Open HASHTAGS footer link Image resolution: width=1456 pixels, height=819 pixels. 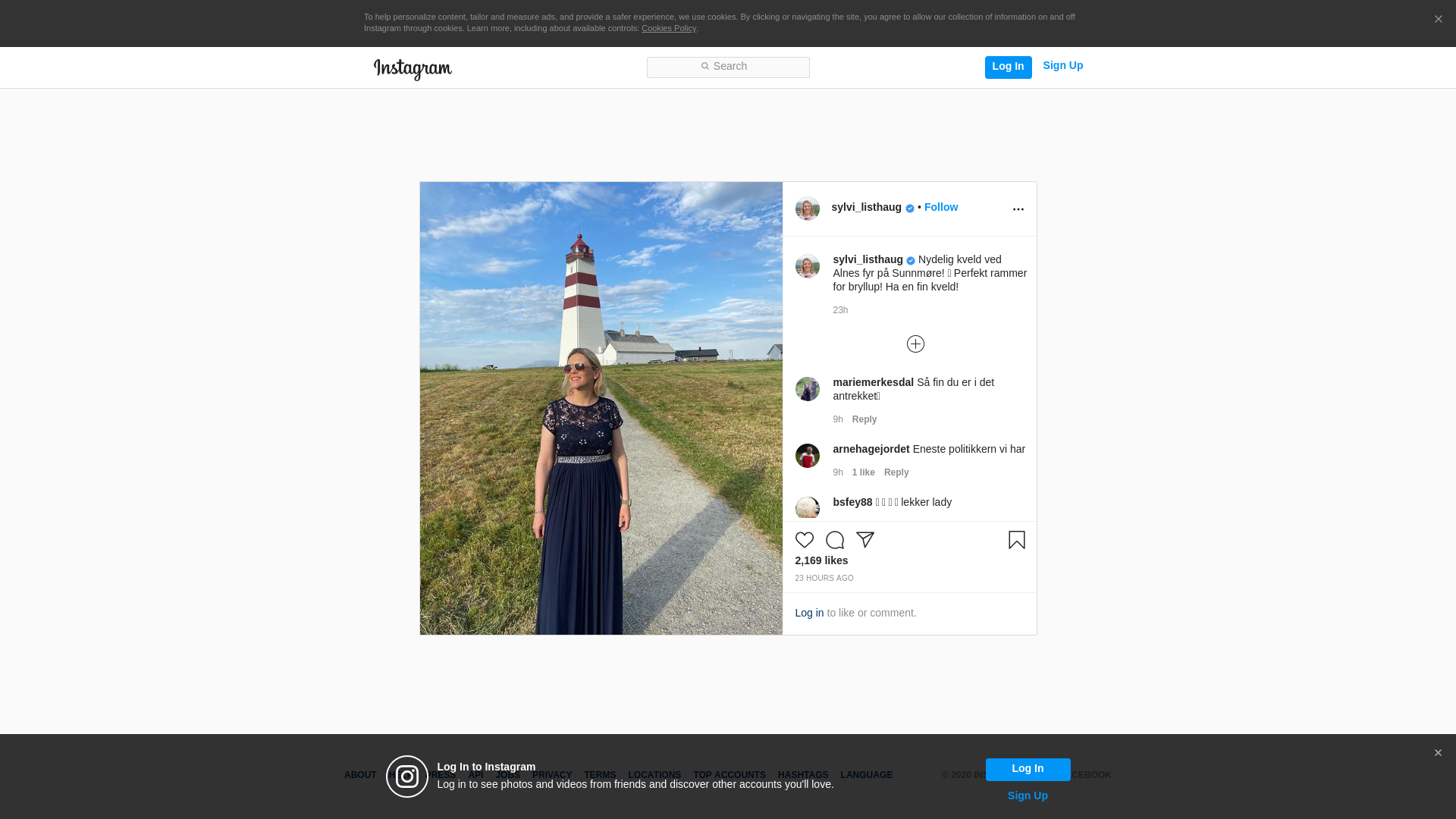tap(802, 775)
